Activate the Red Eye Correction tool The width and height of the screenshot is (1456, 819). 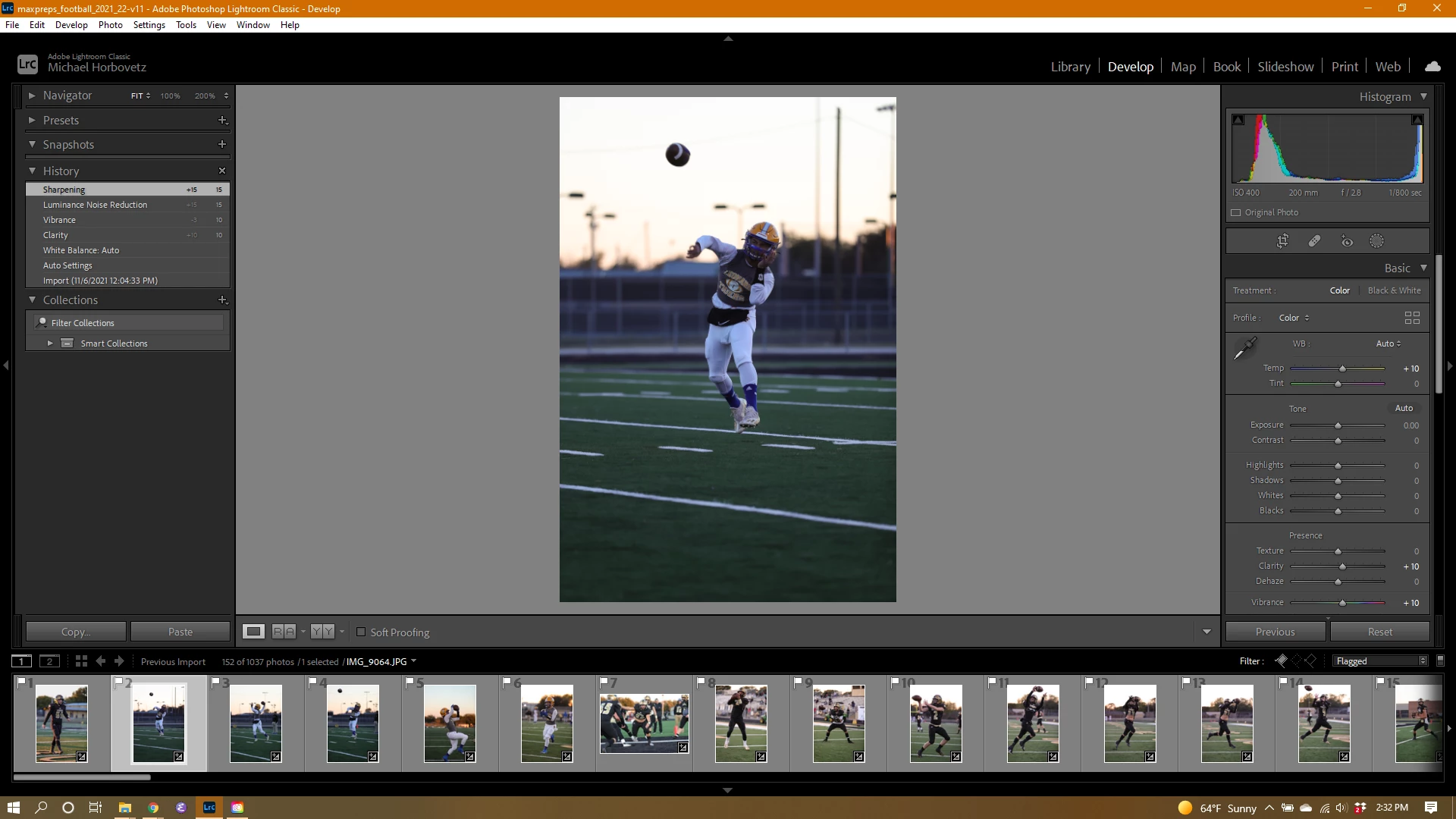pos(1347,241)
